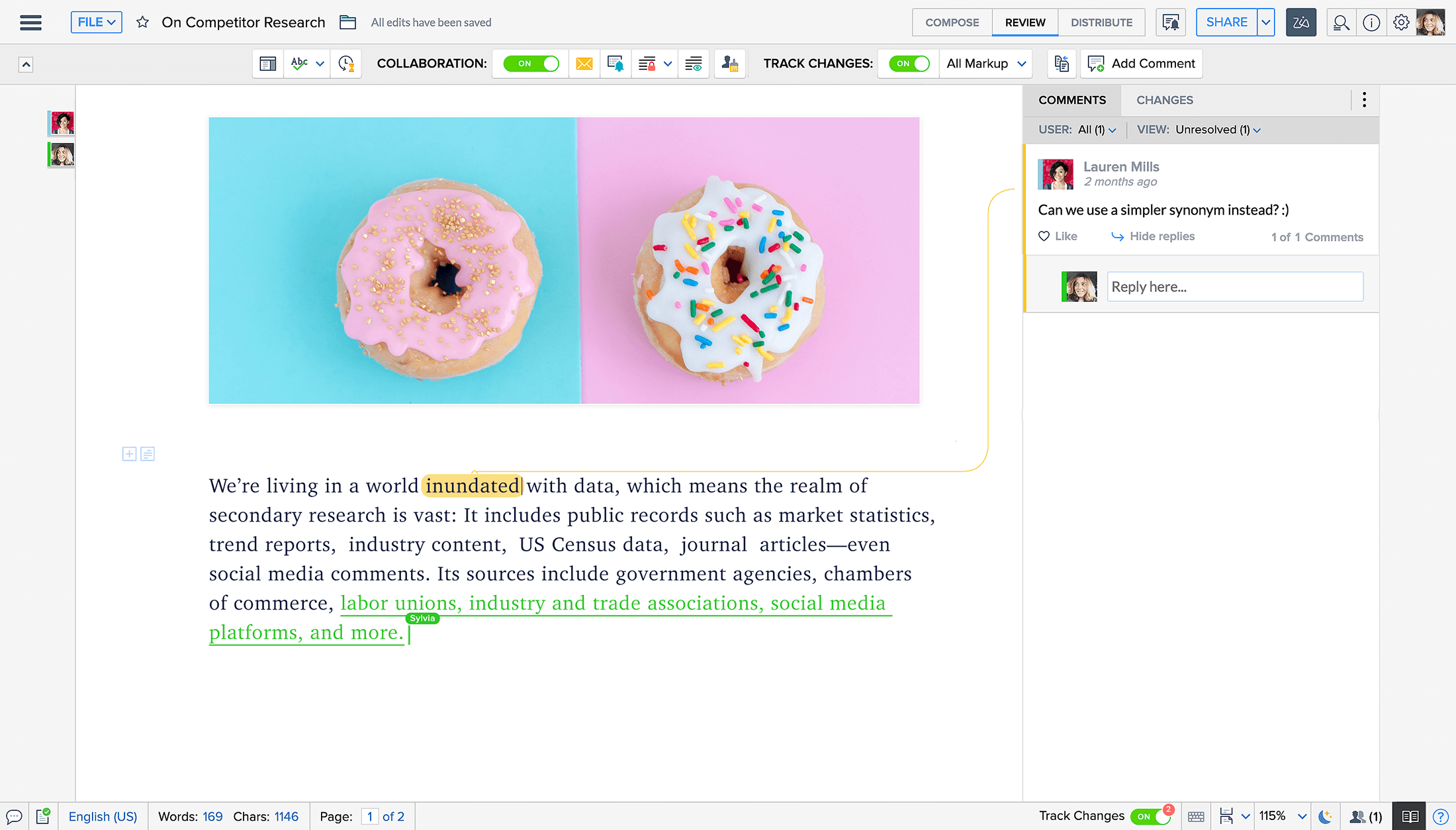Turn off the Collaboration toggle
This screenshot has width=1456, height=830.
[x=531, y=64]
